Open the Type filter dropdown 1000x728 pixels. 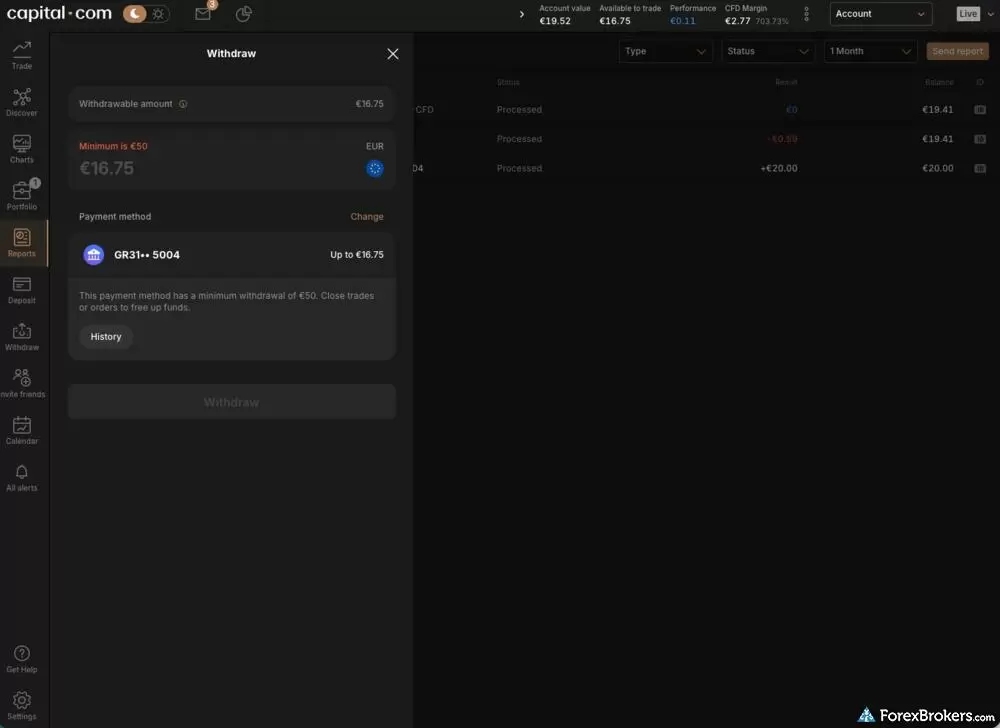click(665, 51)
